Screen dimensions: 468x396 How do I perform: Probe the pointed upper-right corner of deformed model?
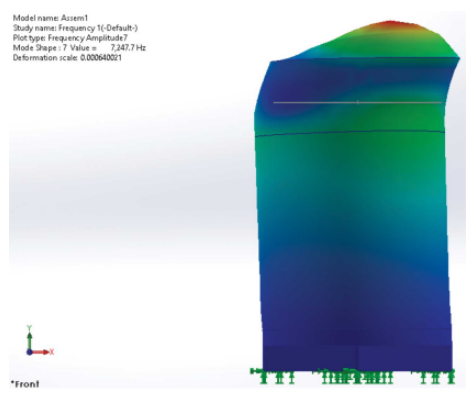coord(458,59)
